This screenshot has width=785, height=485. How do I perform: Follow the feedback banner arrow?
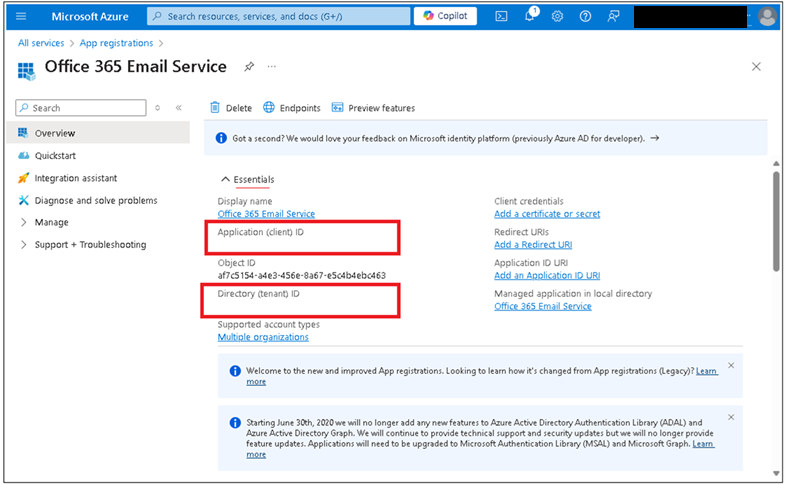click(x=654, y=138)
